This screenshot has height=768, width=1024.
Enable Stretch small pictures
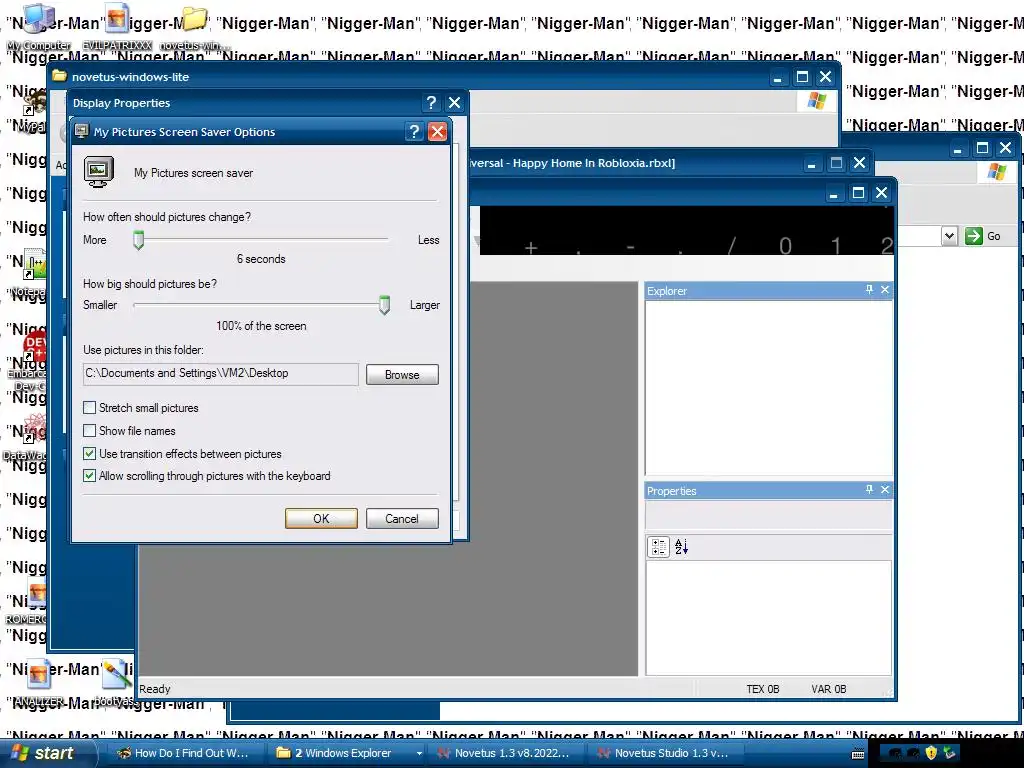point(89,408)
